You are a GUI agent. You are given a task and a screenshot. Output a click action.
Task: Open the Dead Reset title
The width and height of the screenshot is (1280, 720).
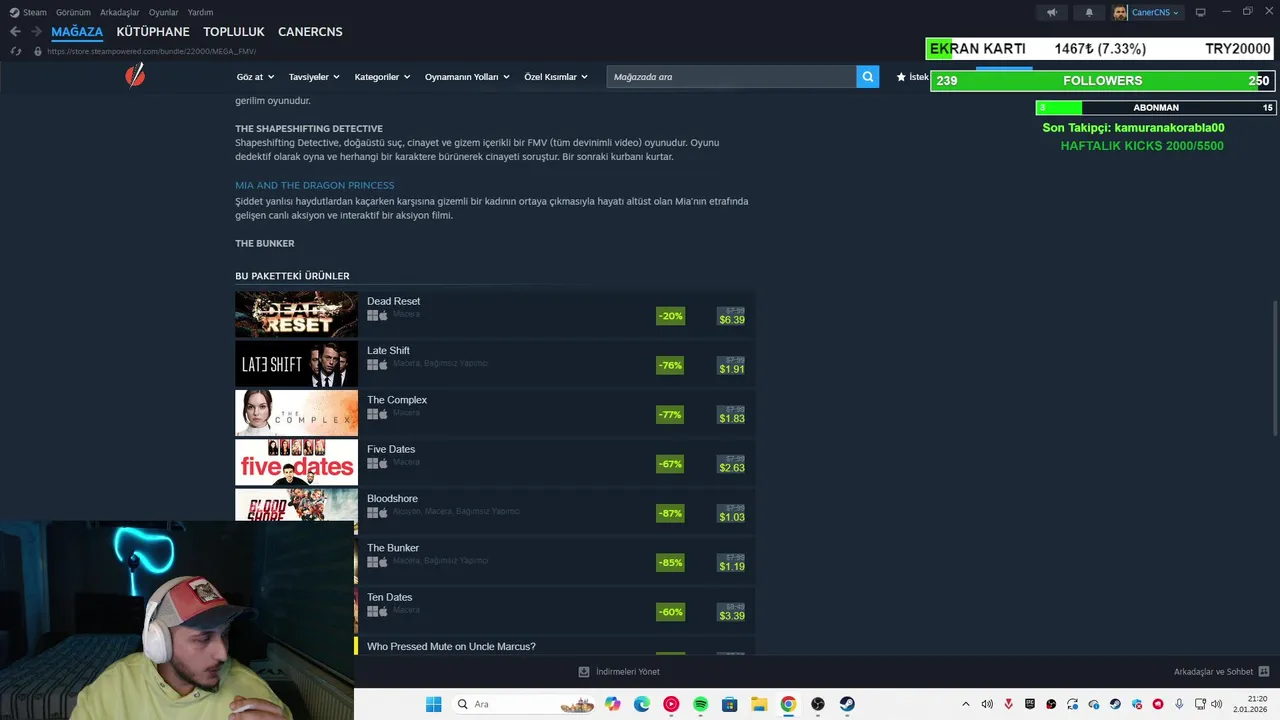click(x=393, y=301)
